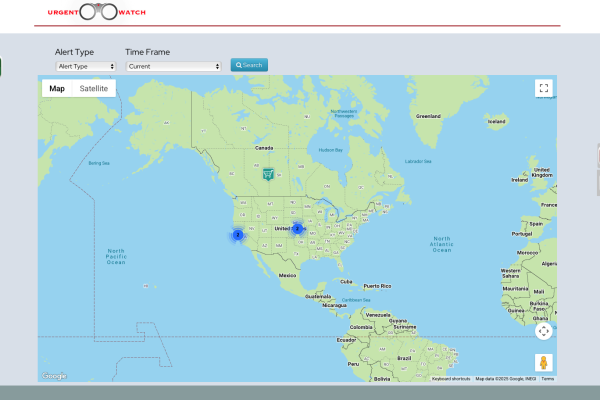Click the green tab on the left edge
Viewport: 600px width, 400px height.
1,67
